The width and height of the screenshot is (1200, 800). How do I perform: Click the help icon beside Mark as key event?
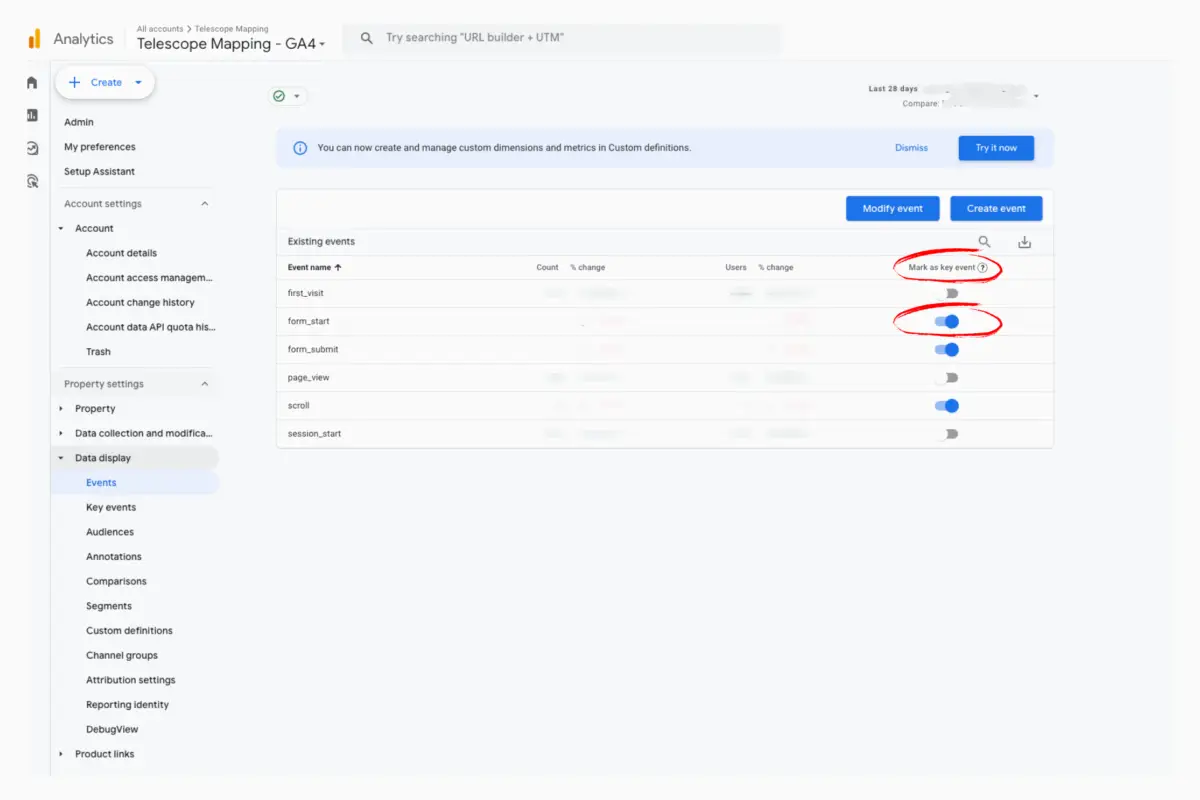[x=983, y=268]
